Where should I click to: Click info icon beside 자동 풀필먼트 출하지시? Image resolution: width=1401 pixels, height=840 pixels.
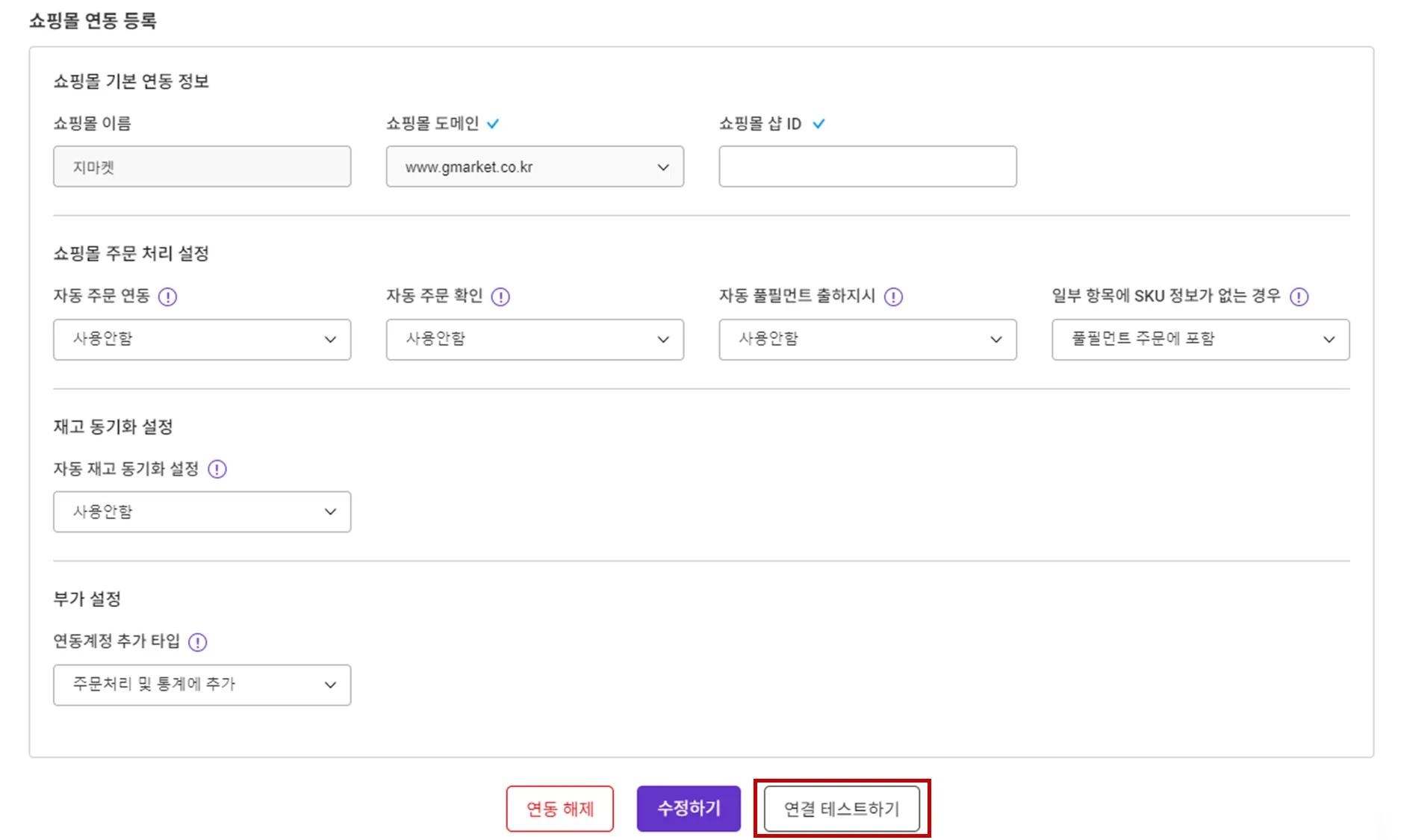893,297
